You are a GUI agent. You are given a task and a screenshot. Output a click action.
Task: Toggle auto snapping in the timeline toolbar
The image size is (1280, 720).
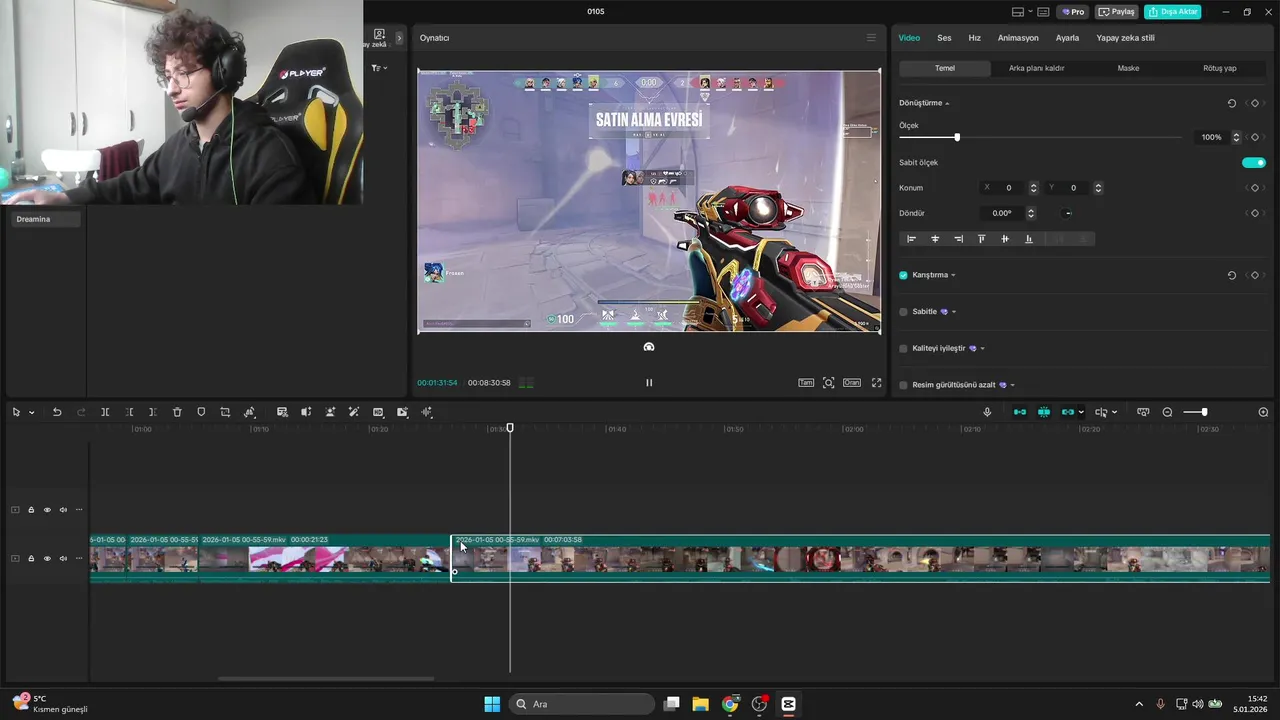(1044, 412)
